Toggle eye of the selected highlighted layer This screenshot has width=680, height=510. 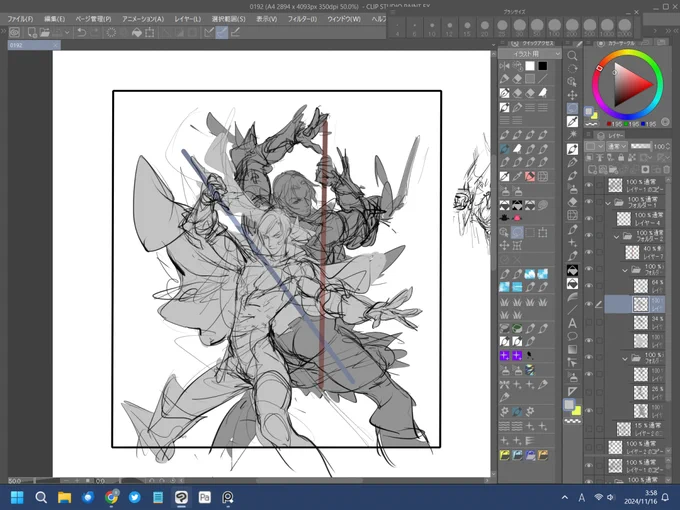588,304
